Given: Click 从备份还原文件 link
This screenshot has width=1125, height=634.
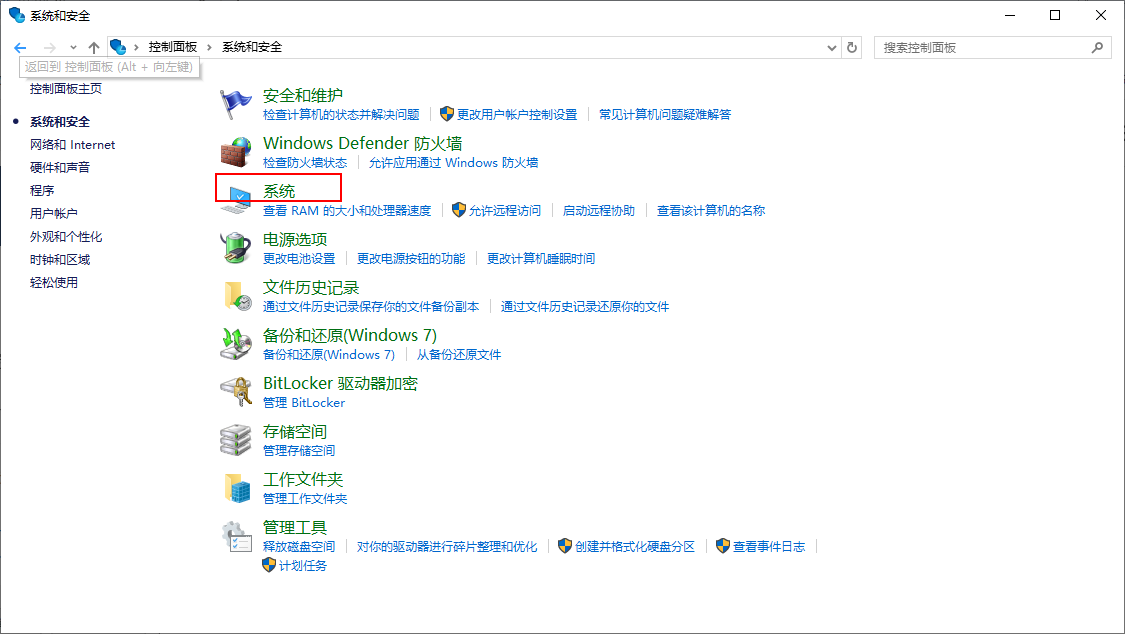Looking at the screenshot, I should tap(459, 354).
